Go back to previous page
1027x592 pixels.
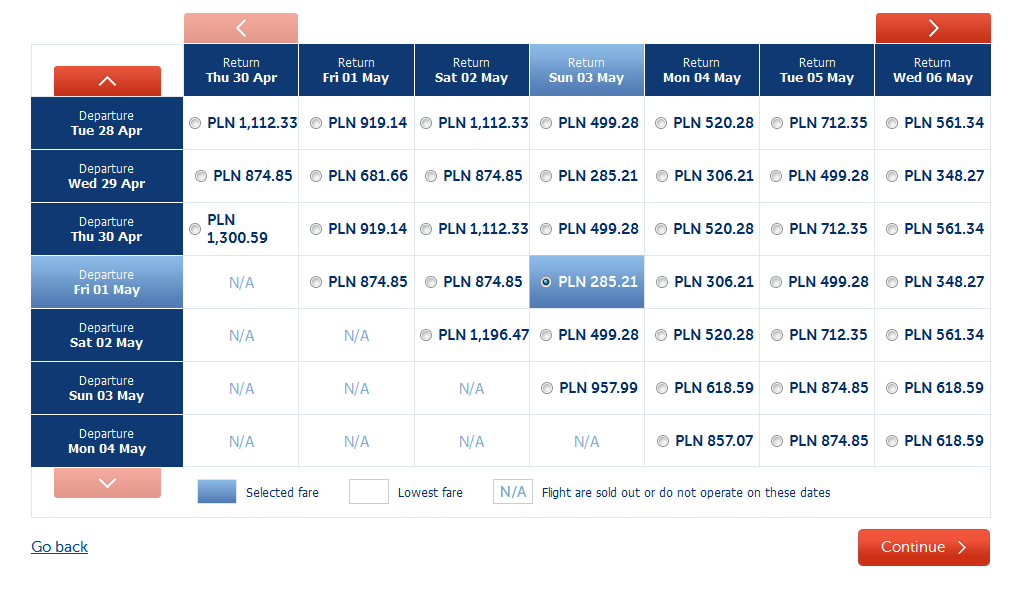click(60, 547)
